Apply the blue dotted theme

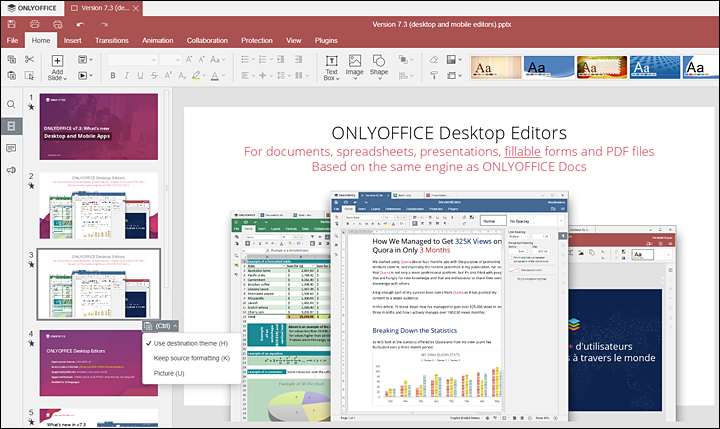coord(654,68)
